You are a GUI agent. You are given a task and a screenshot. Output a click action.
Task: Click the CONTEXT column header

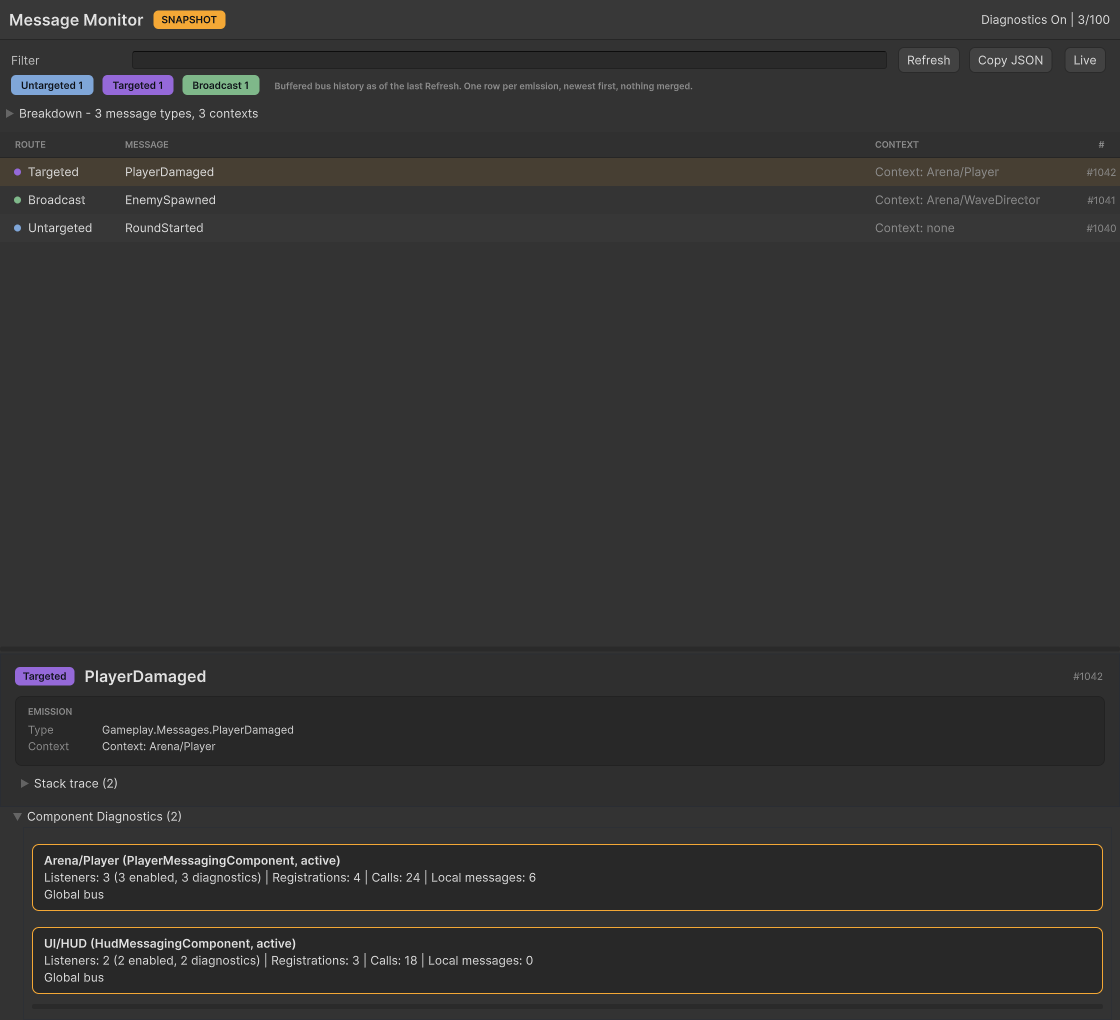pyautogui.click(x=896, y=144)
